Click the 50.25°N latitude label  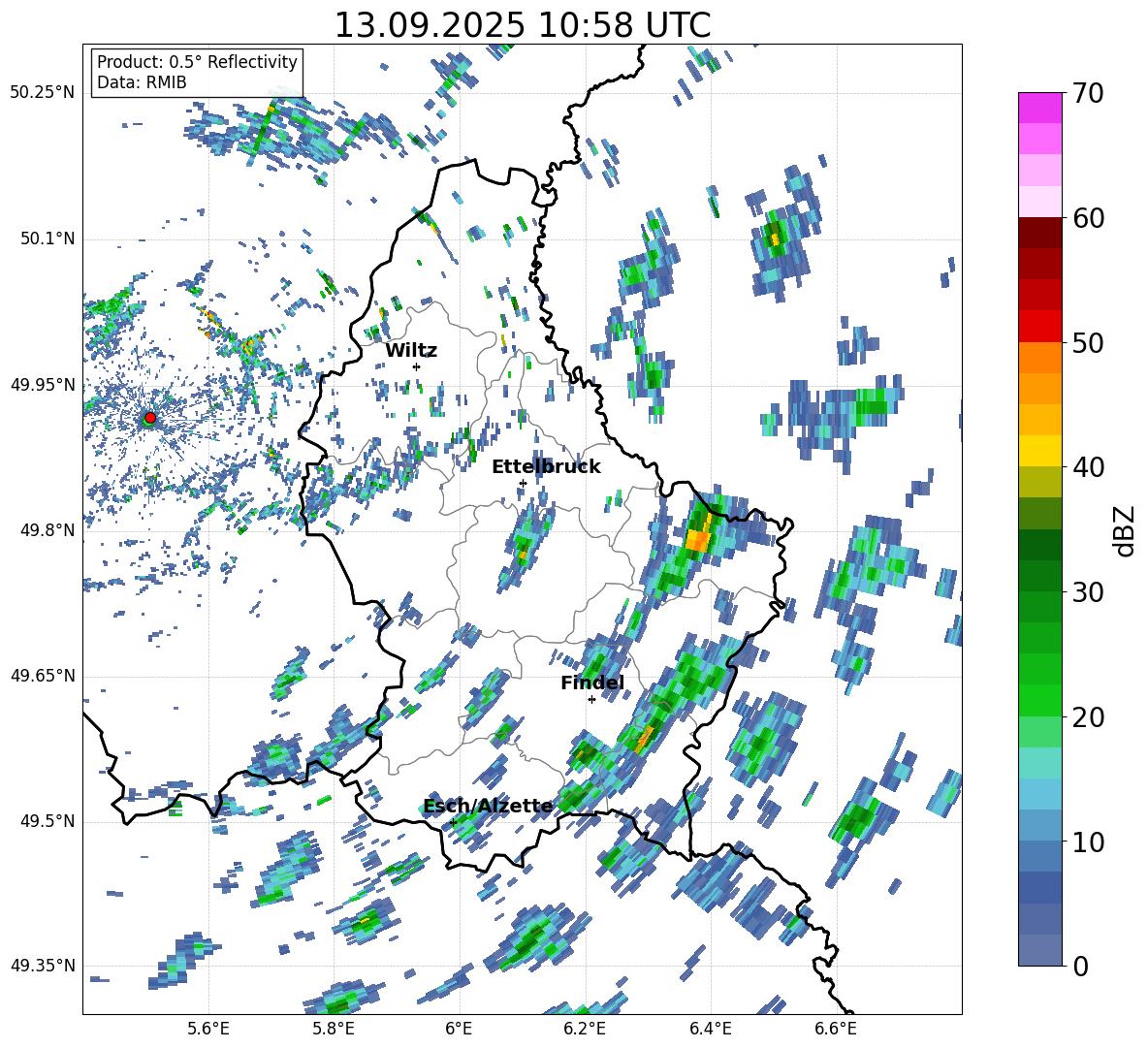[x=44, y=93]
